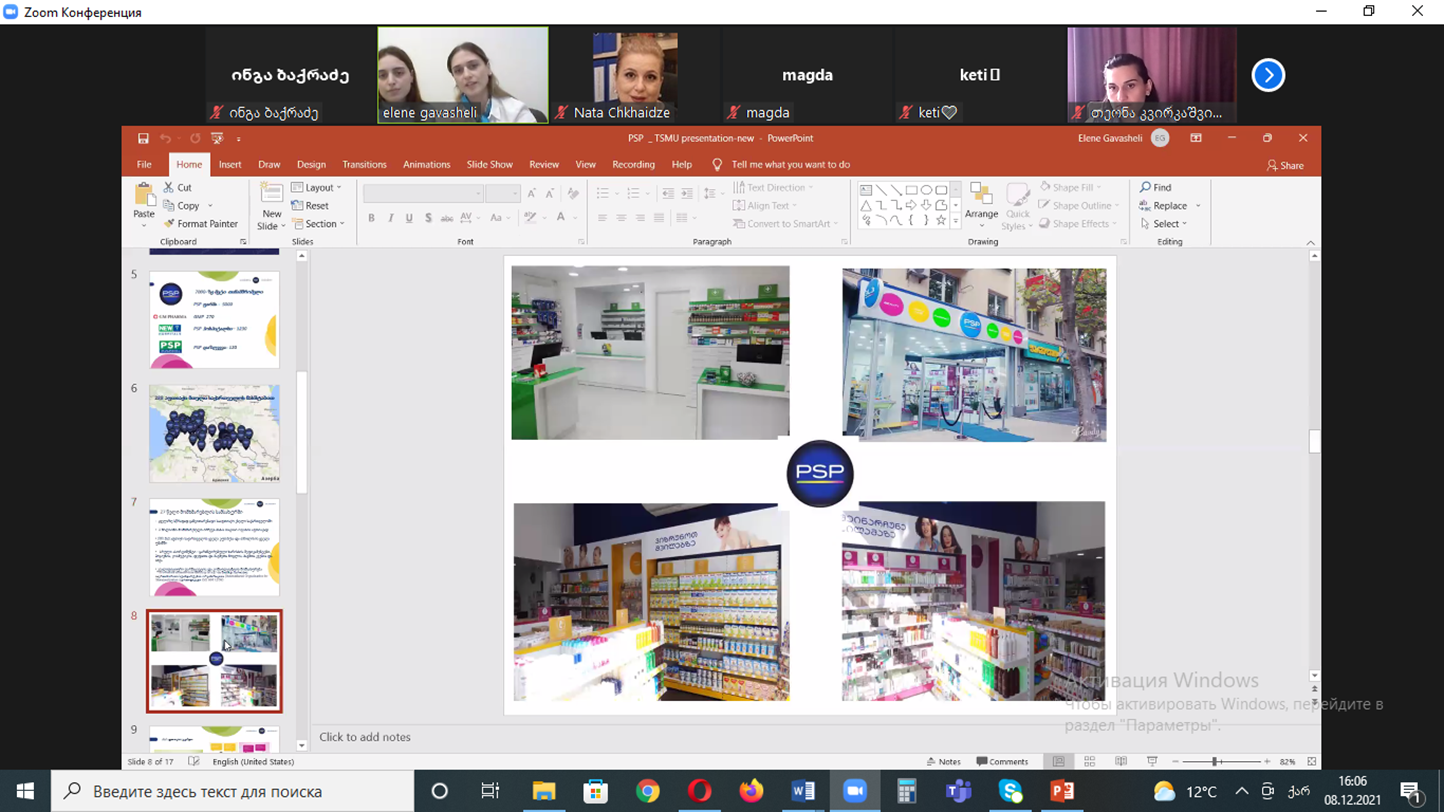Toggle the Notes pane
Viewport: 1444px width, 812px height.
coord(943,762)
